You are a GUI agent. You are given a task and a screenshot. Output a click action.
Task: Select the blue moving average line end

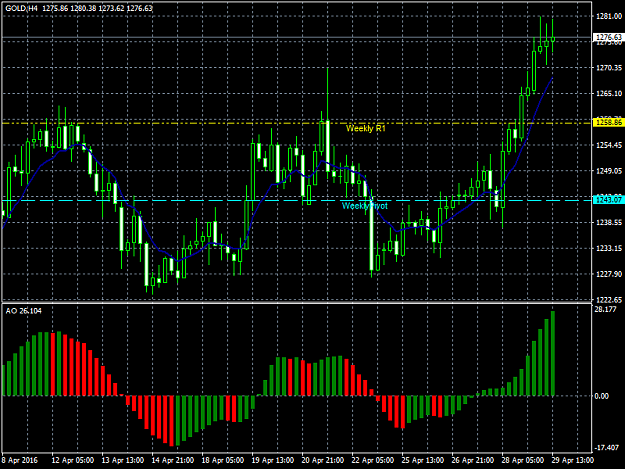click(x=552, y=78)
